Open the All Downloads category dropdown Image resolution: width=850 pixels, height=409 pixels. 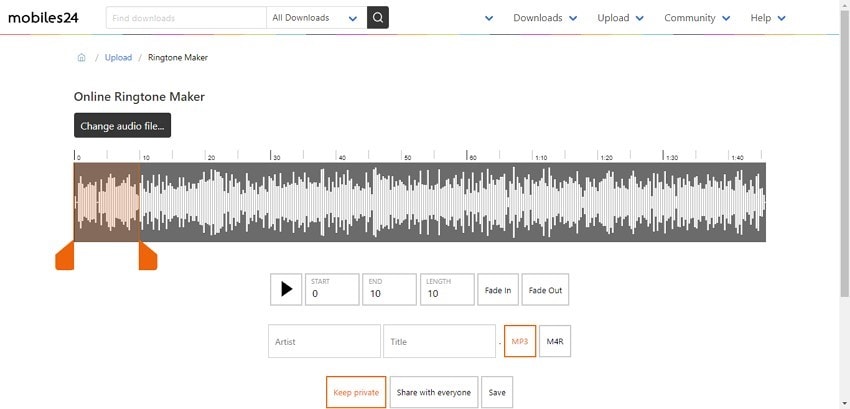coord(317,17)
